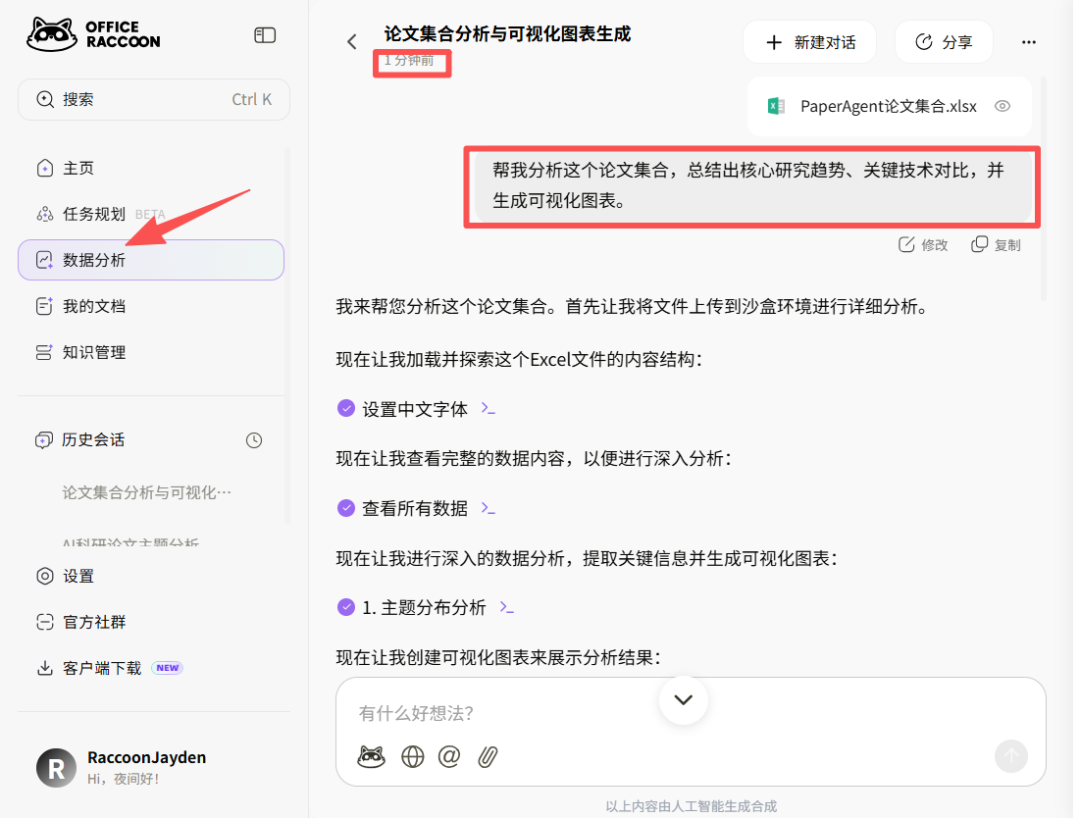Collapse the sidebar panel icon
1080x818 pixels.
(x=265, y=35)
